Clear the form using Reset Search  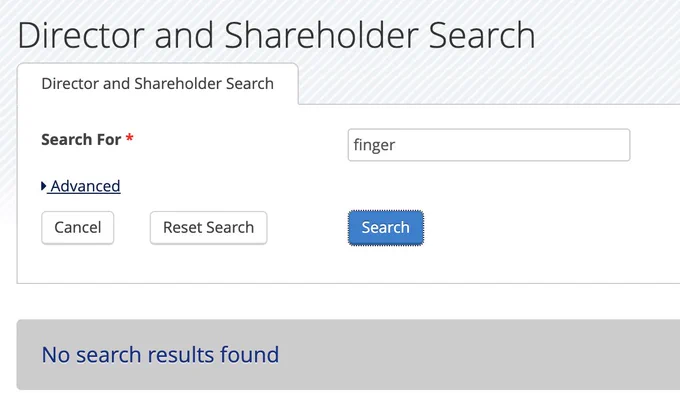[x=209, y=228]
